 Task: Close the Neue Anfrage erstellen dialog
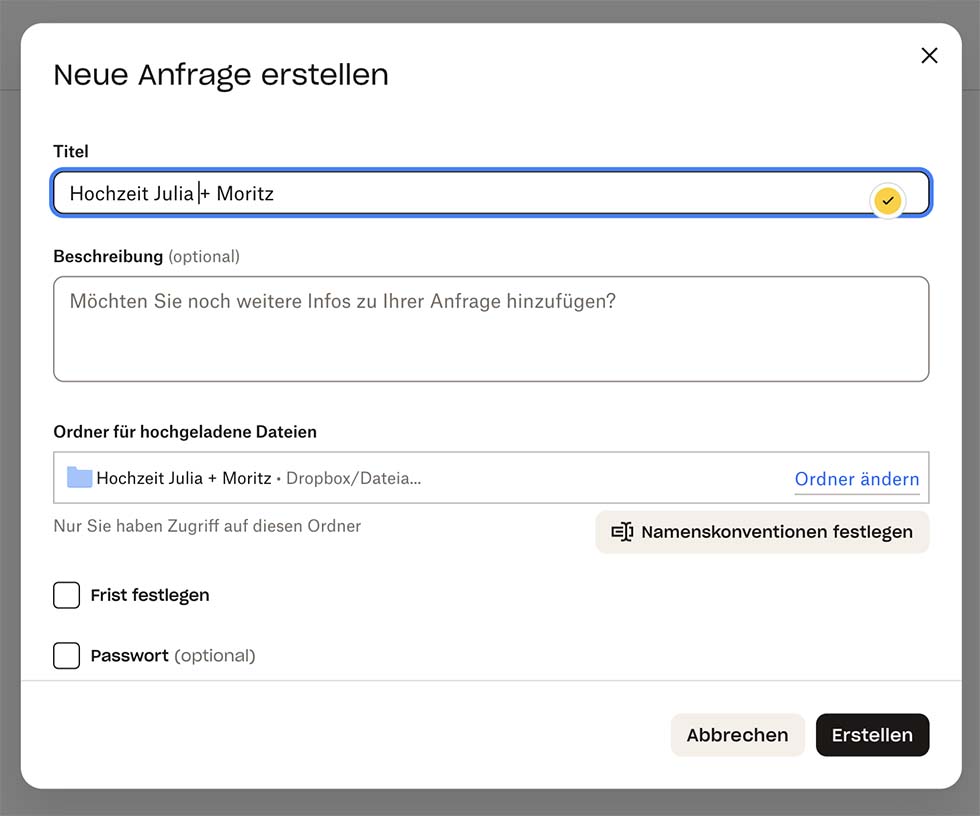point(929,56)
